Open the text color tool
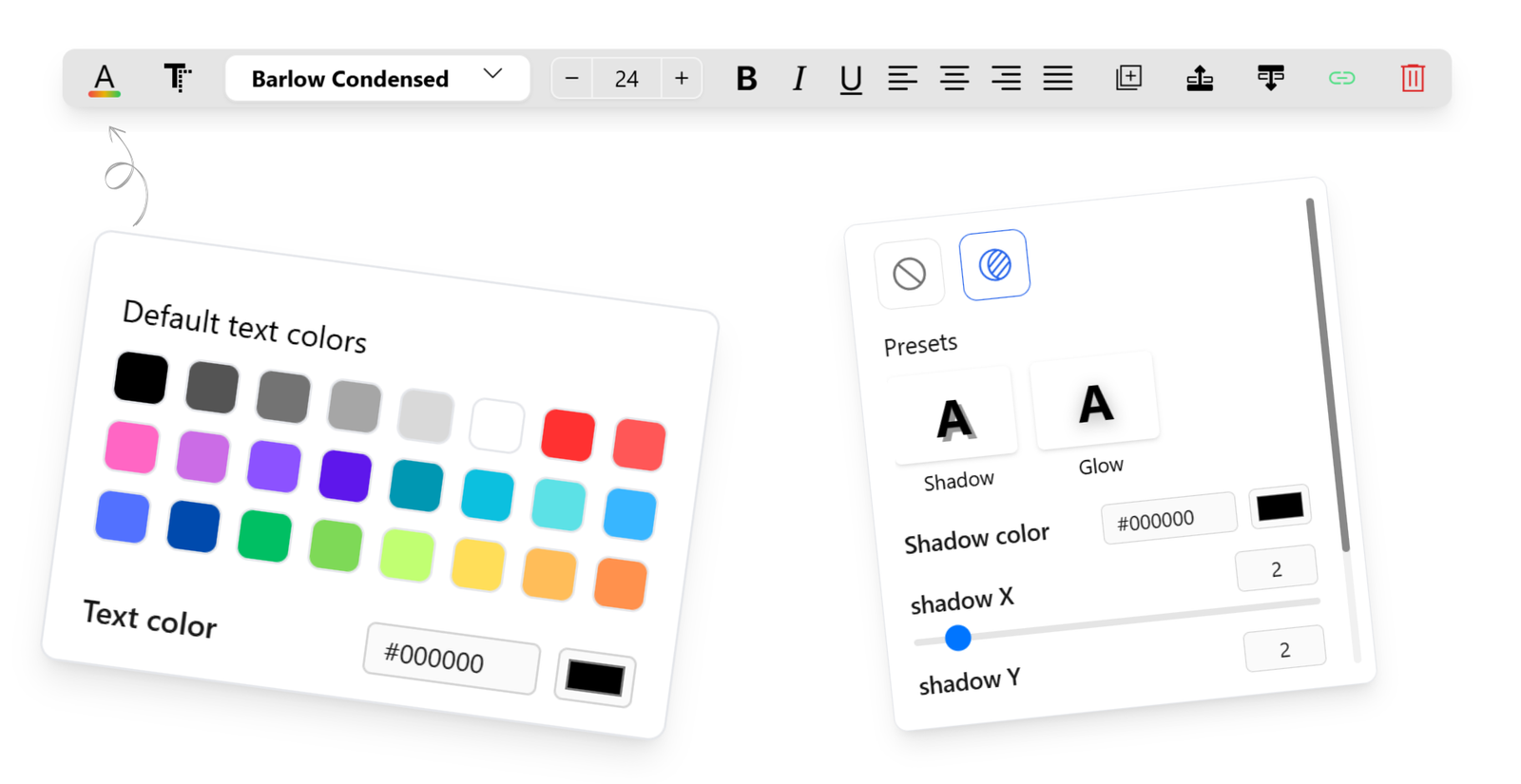The image size is (1521, 784). click(x=105, y=79)
